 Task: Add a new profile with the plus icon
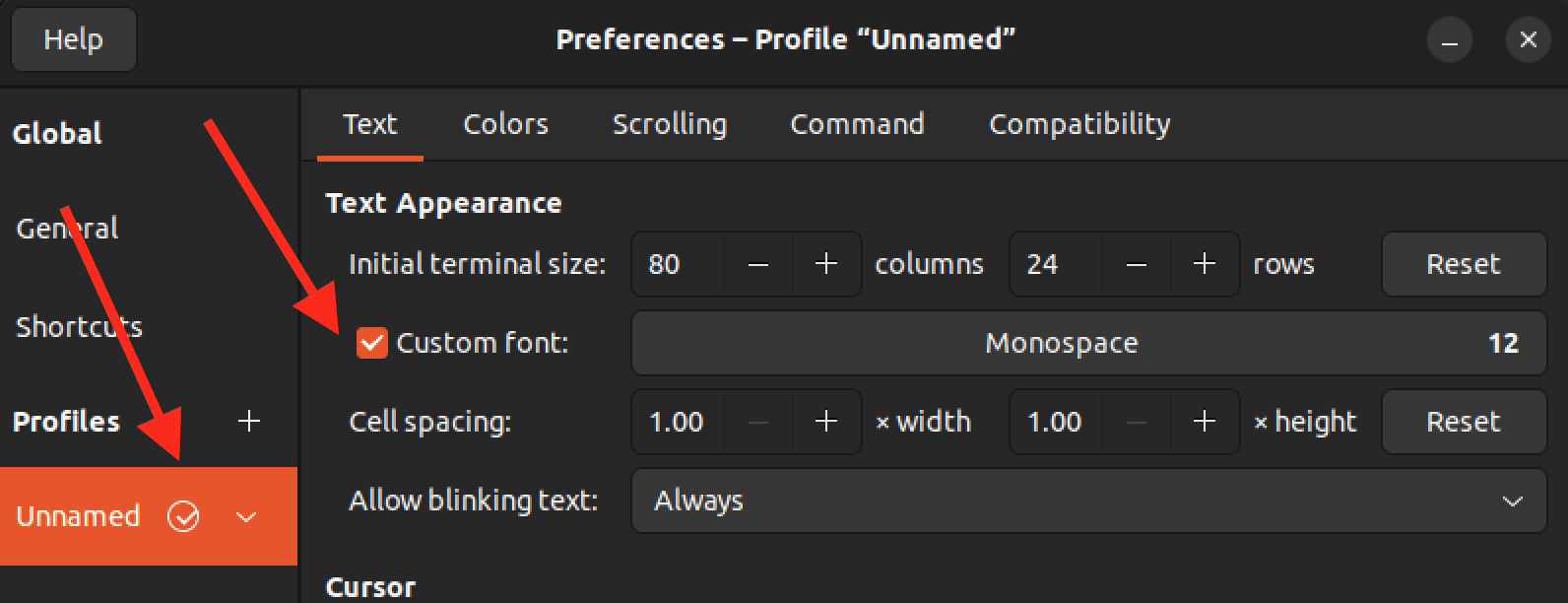click(x=248, y=422)
